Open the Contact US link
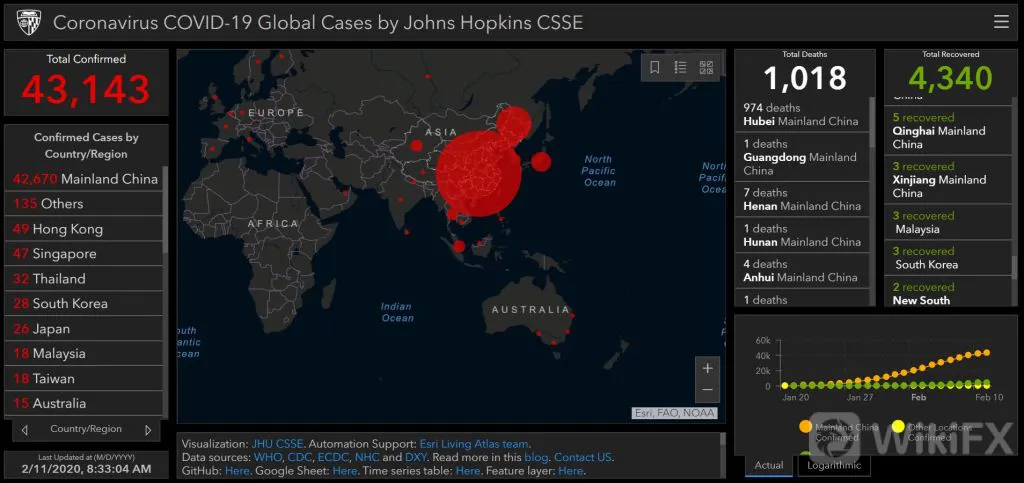1024x483 pixels. point(583,457)
